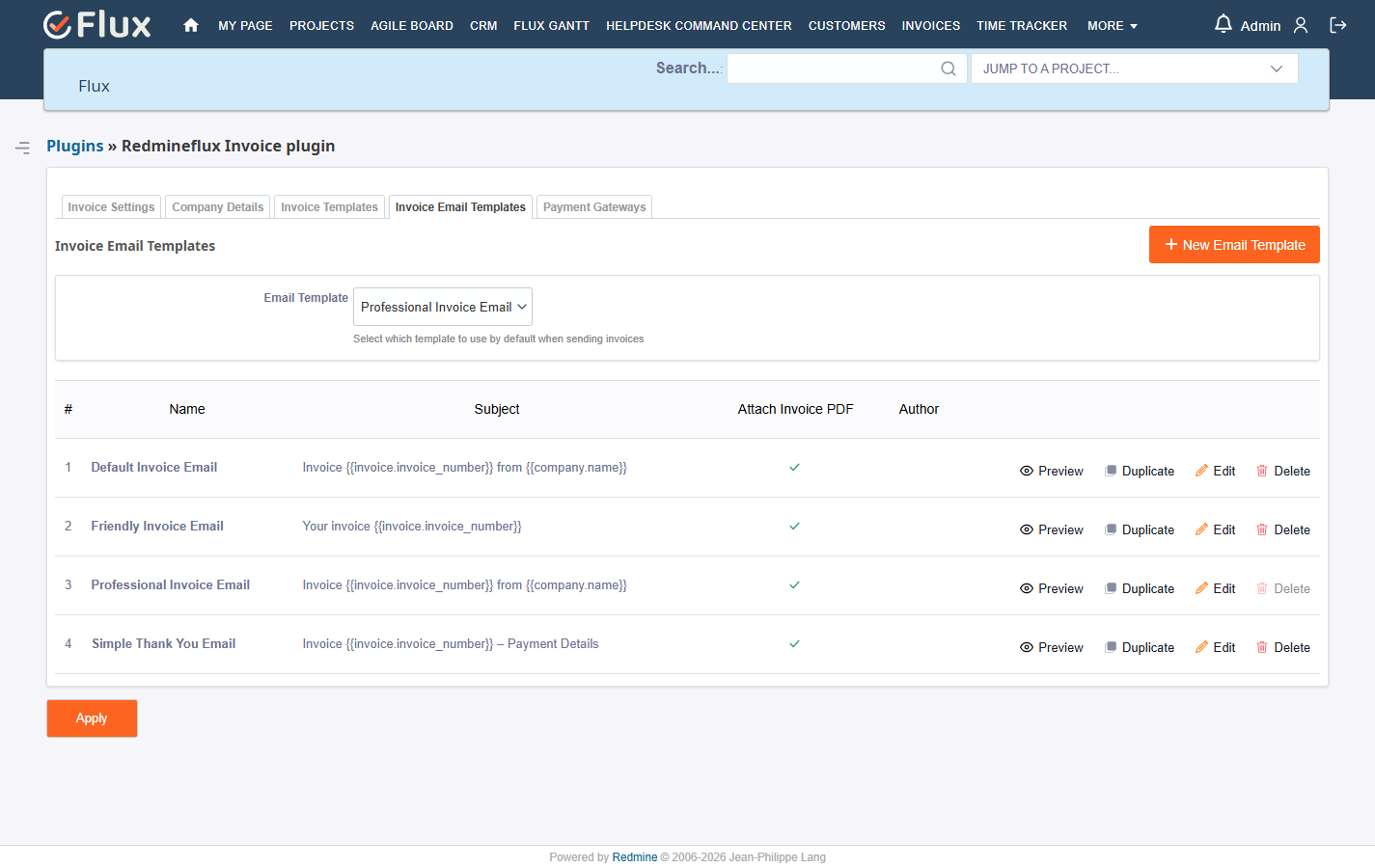This screenshot has width=1375, height=868.
Task: Duplicate Friendly Invoice Email template
Action: [1140, 529]
